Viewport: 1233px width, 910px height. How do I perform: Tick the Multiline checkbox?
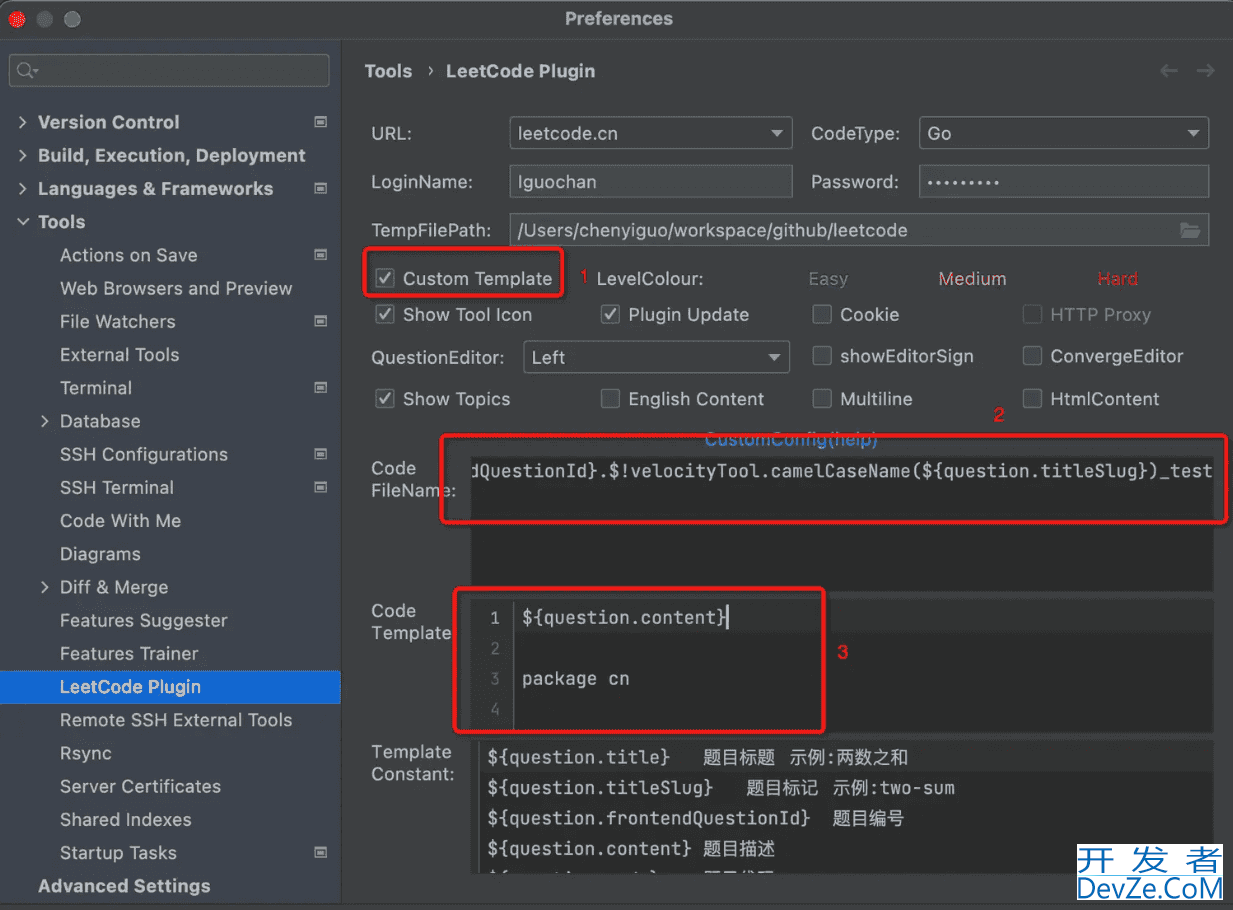[822, 399]
